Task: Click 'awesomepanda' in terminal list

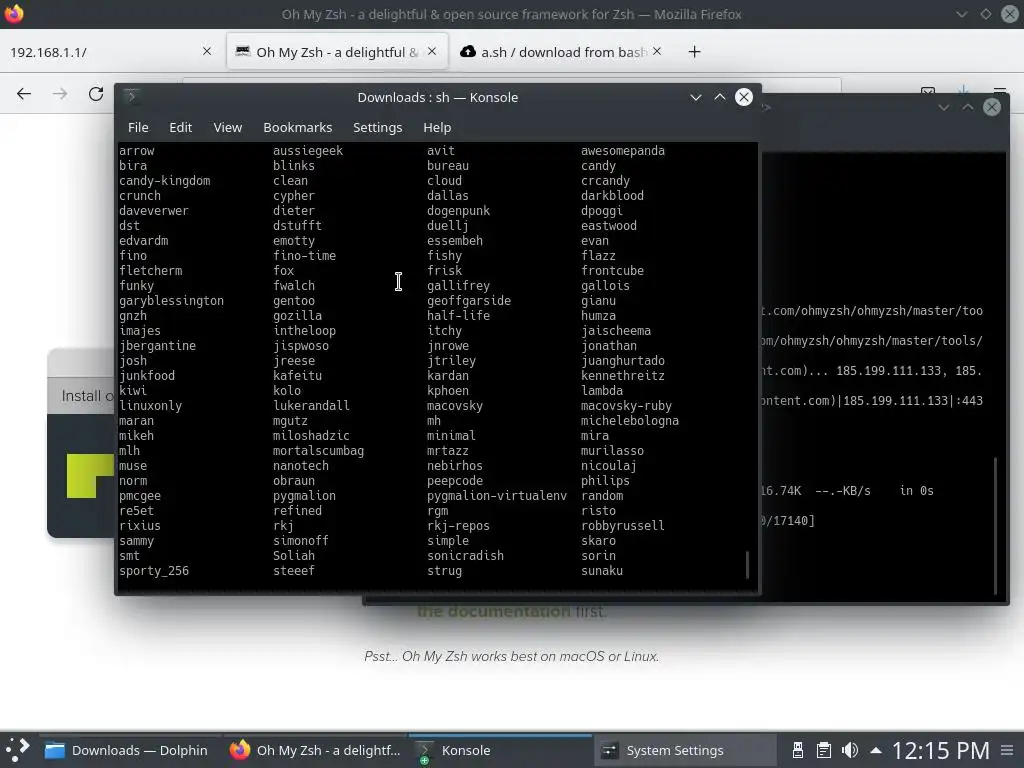Action: point(622,151)
